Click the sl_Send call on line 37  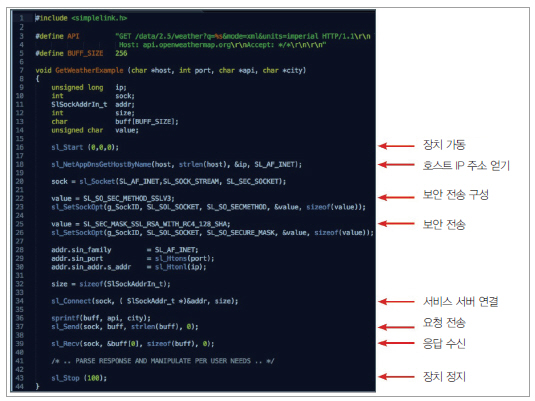pos(66,327)
